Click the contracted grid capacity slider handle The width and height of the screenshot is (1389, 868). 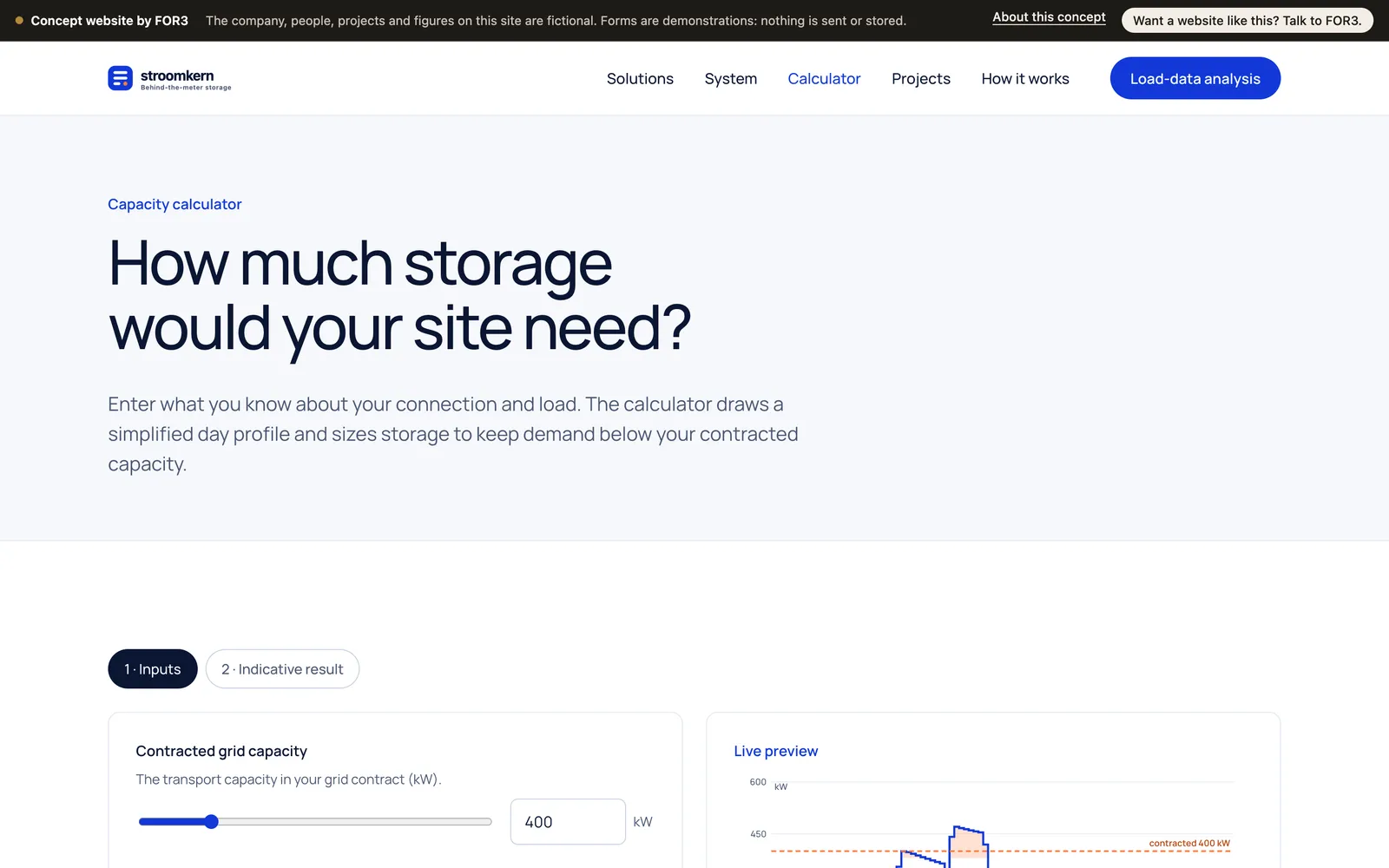pos(211,822)
